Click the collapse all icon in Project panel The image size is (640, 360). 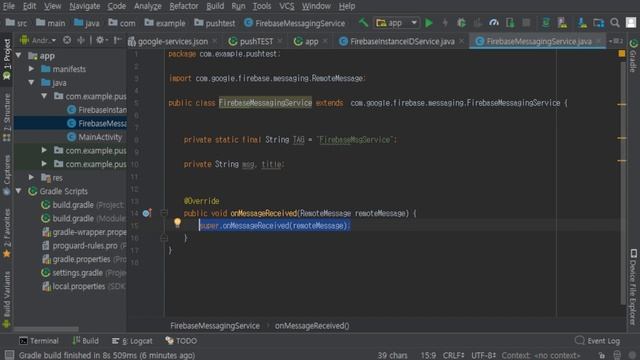81,40
